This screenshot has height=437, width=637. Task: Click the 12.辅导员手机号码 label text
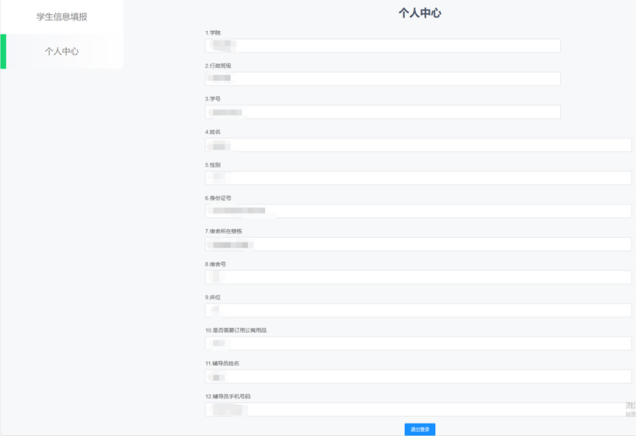coord(227,396)
